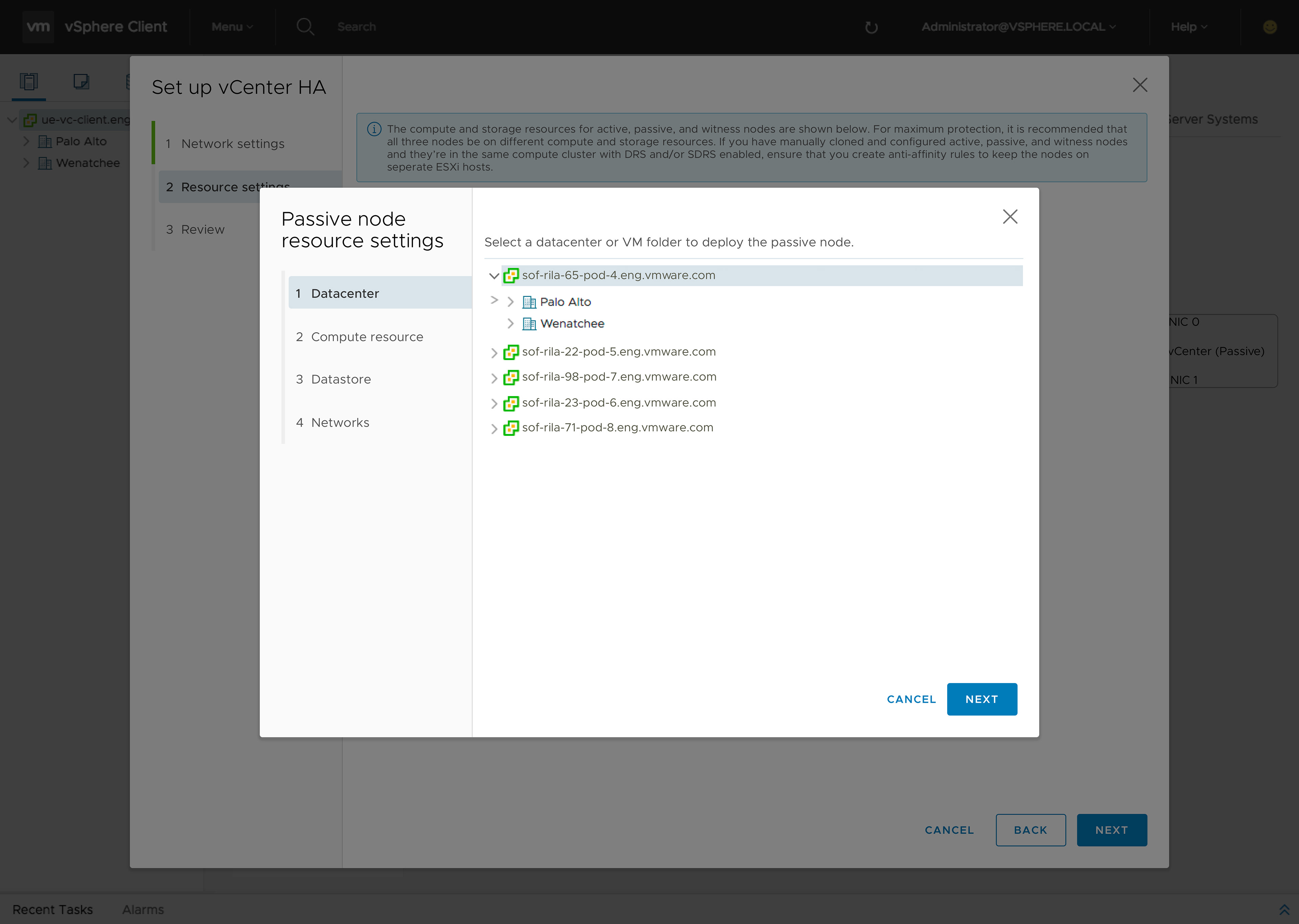Viewport: 1299px width, 924px height.
Task: Switch to VMs and Templates navigator icon
Action: coord(81,82)
